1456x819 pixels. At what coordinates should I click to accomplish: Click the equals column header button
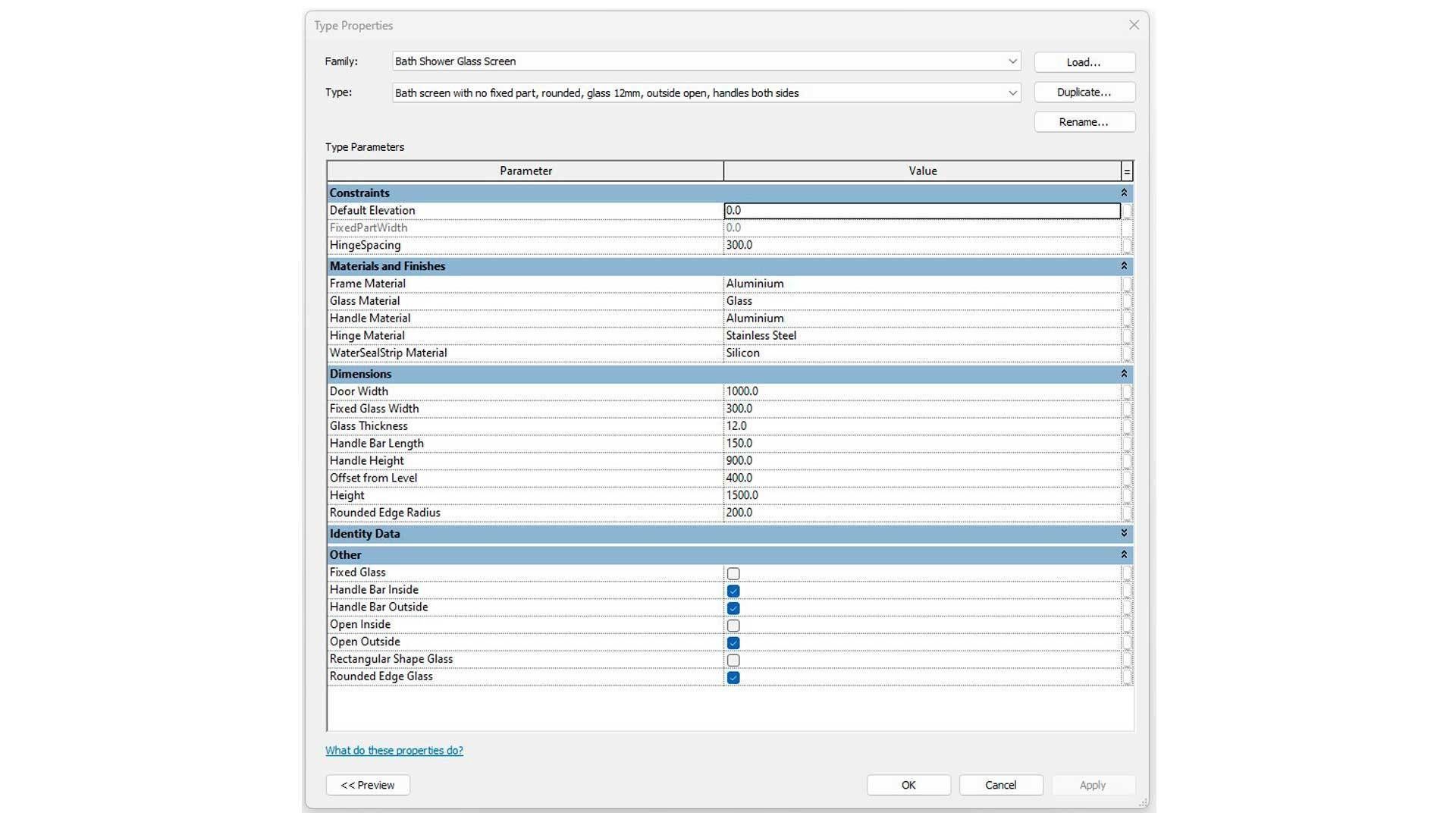click(1127, 171)
